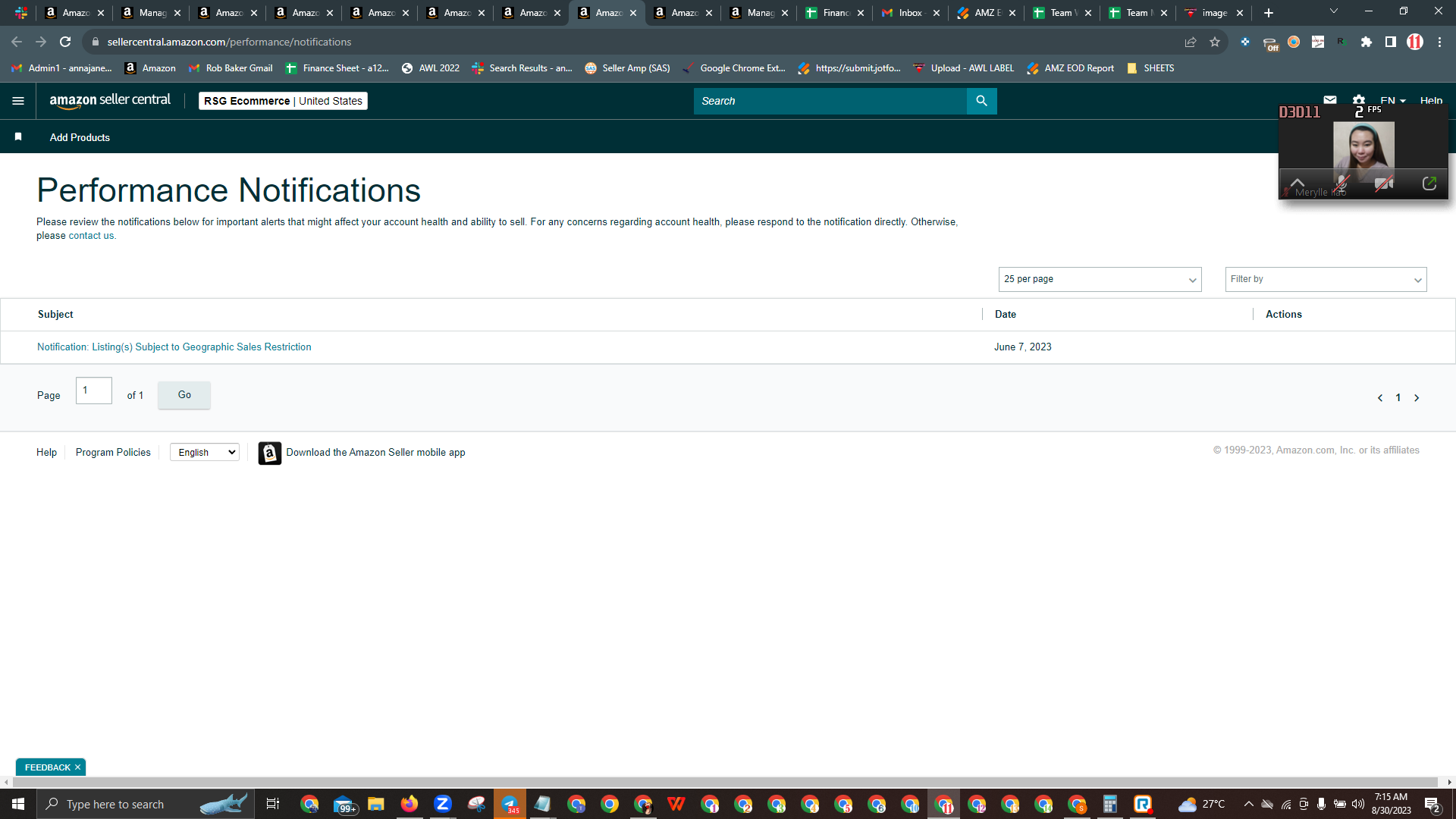
Task: Open File Explorer from the taskbar
Action: (x=376, y=804)
